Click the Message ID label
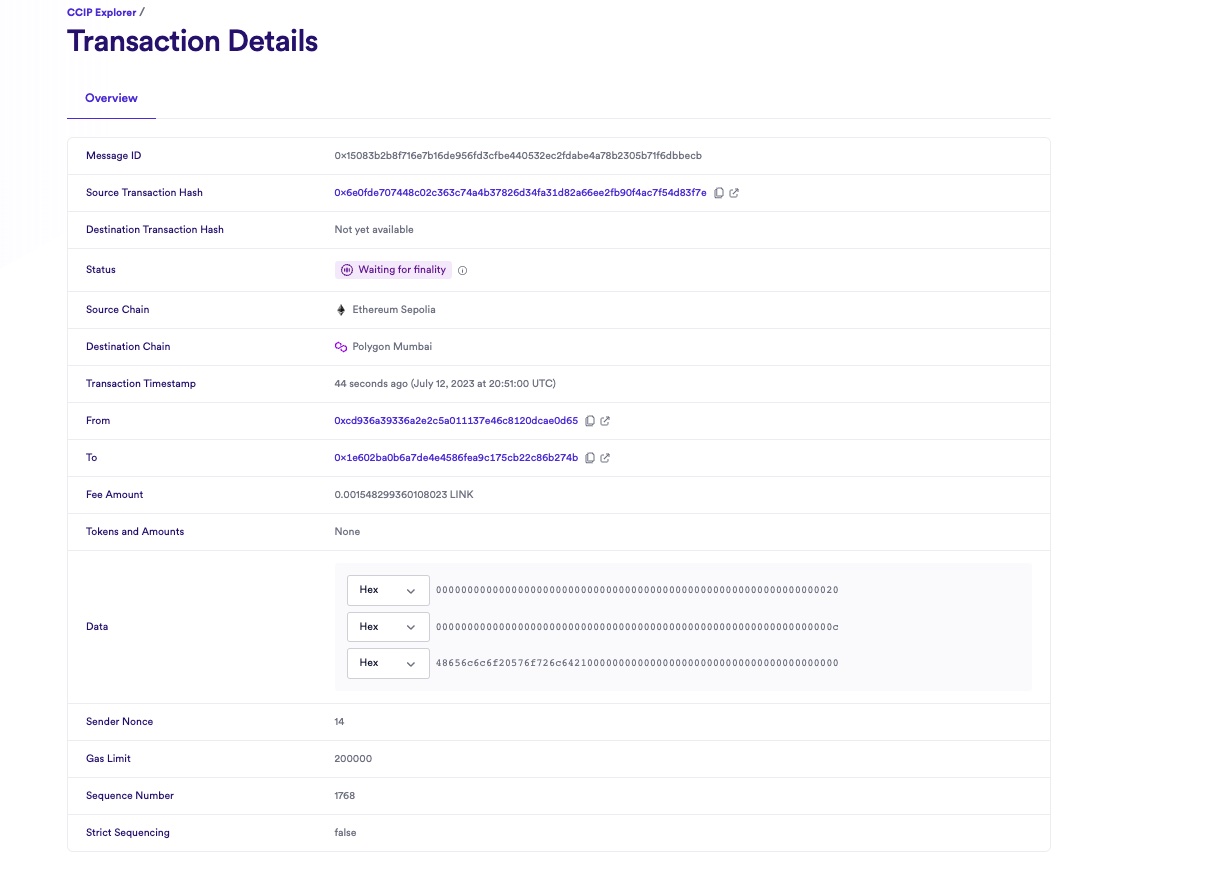Image resolution: width=1218 pixels, height=873 pixels. (114, 156)
